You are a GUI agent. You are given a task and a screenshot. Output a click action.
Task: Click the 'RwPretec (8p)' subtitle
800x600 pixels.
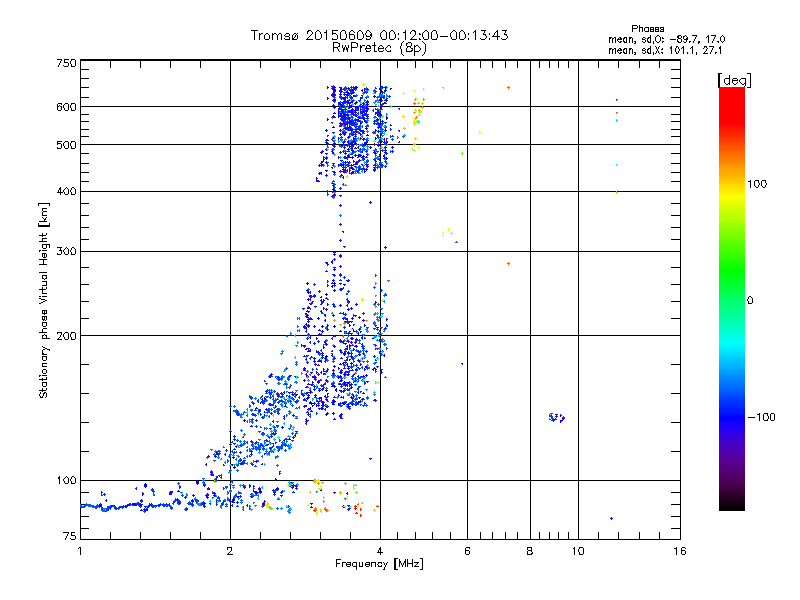point(379,48)
